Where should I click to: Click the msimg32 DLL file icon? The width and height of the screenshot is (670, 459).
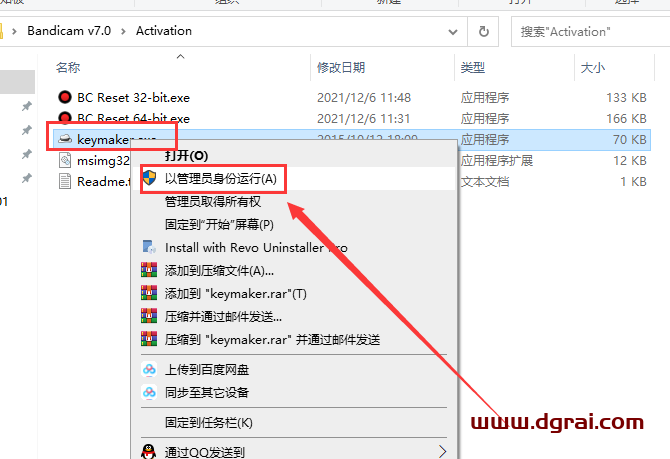tap(65, 160)
